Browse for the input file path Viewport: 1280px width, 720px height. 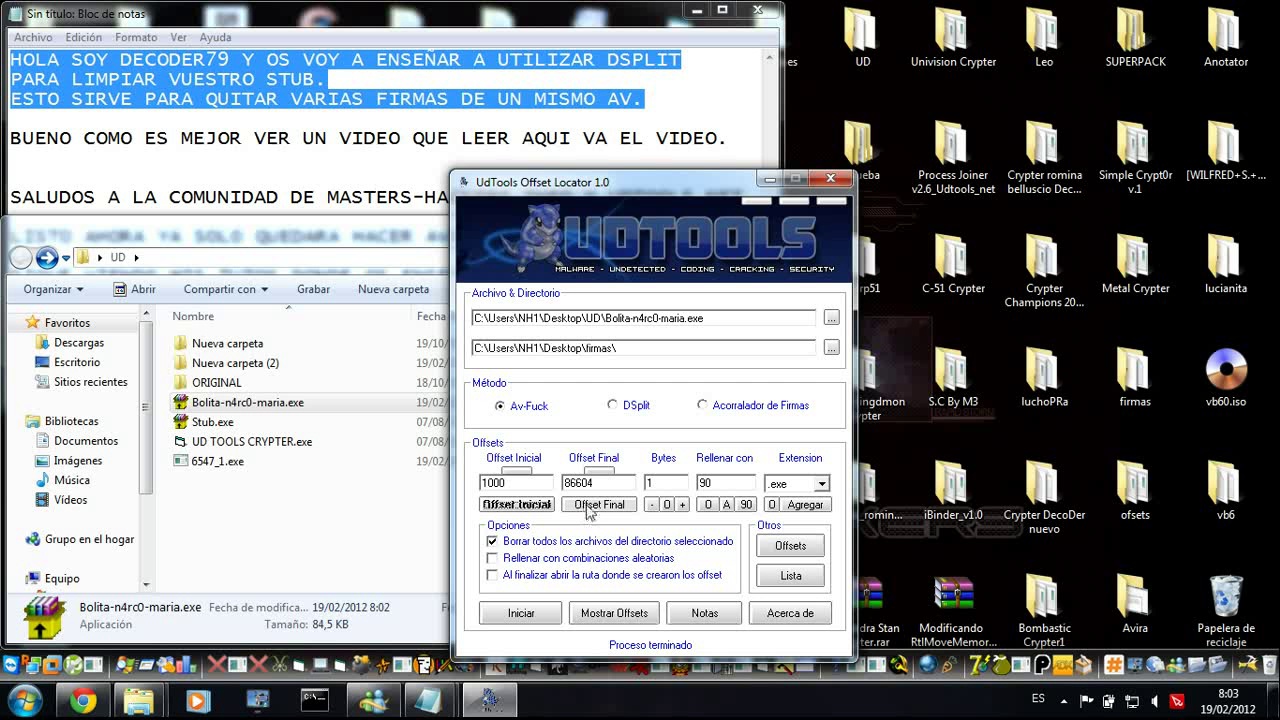(x=831, y=318)
